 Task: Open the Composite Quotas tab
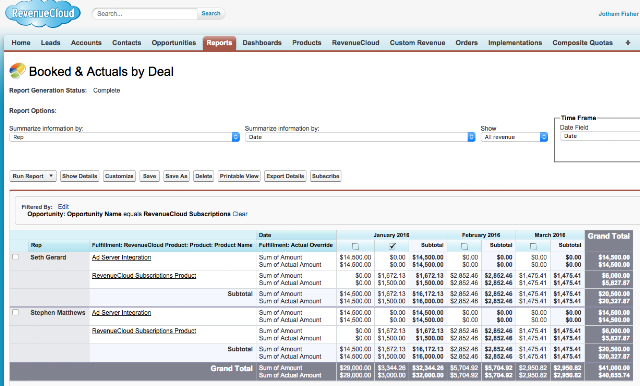(582, 42)
